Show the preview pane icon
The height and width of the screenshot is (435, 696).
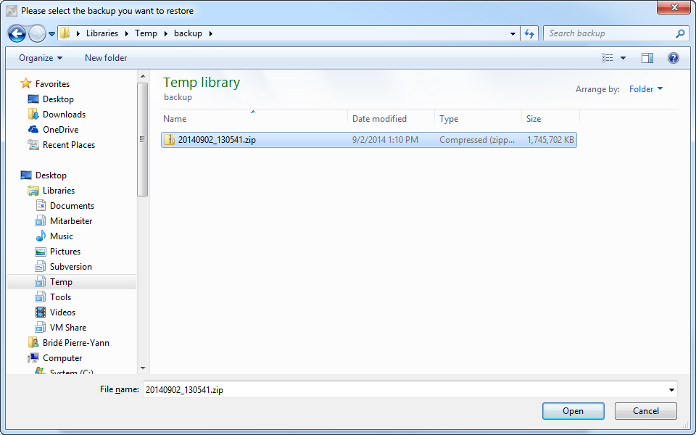tap(647, 58)
